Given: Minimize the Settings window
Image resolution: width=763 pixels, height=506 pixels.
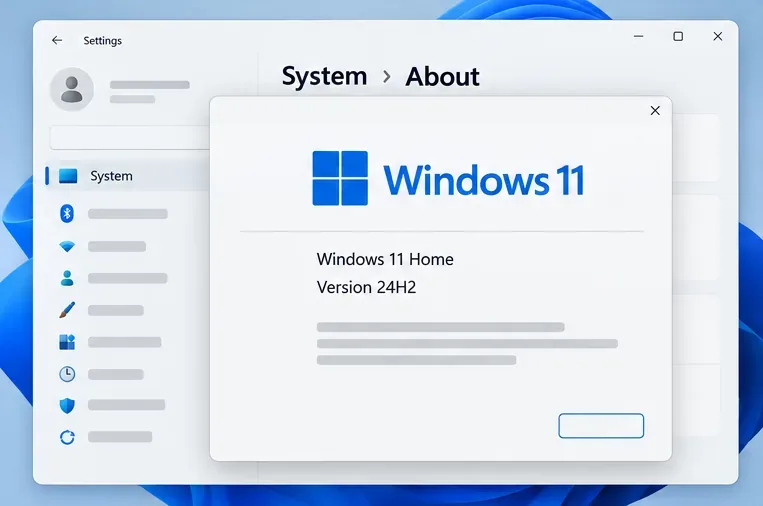Looking at the screenshot, I should pos(638,36).
